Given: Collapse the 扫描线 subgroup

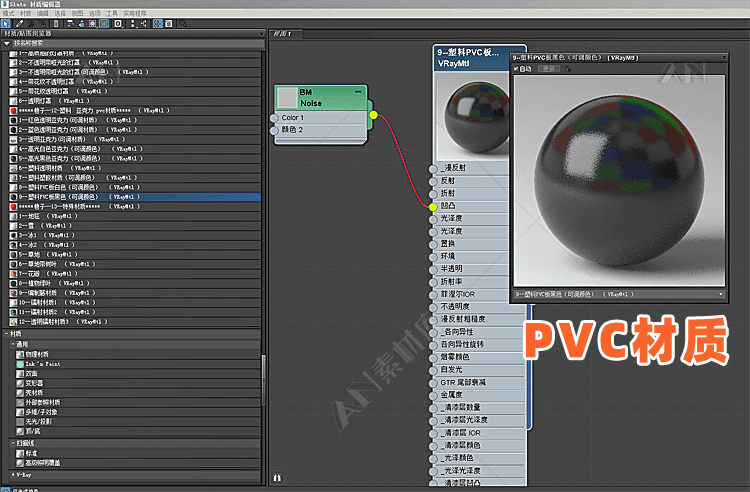Looking at the screenshot, I should tap(13, 443).
